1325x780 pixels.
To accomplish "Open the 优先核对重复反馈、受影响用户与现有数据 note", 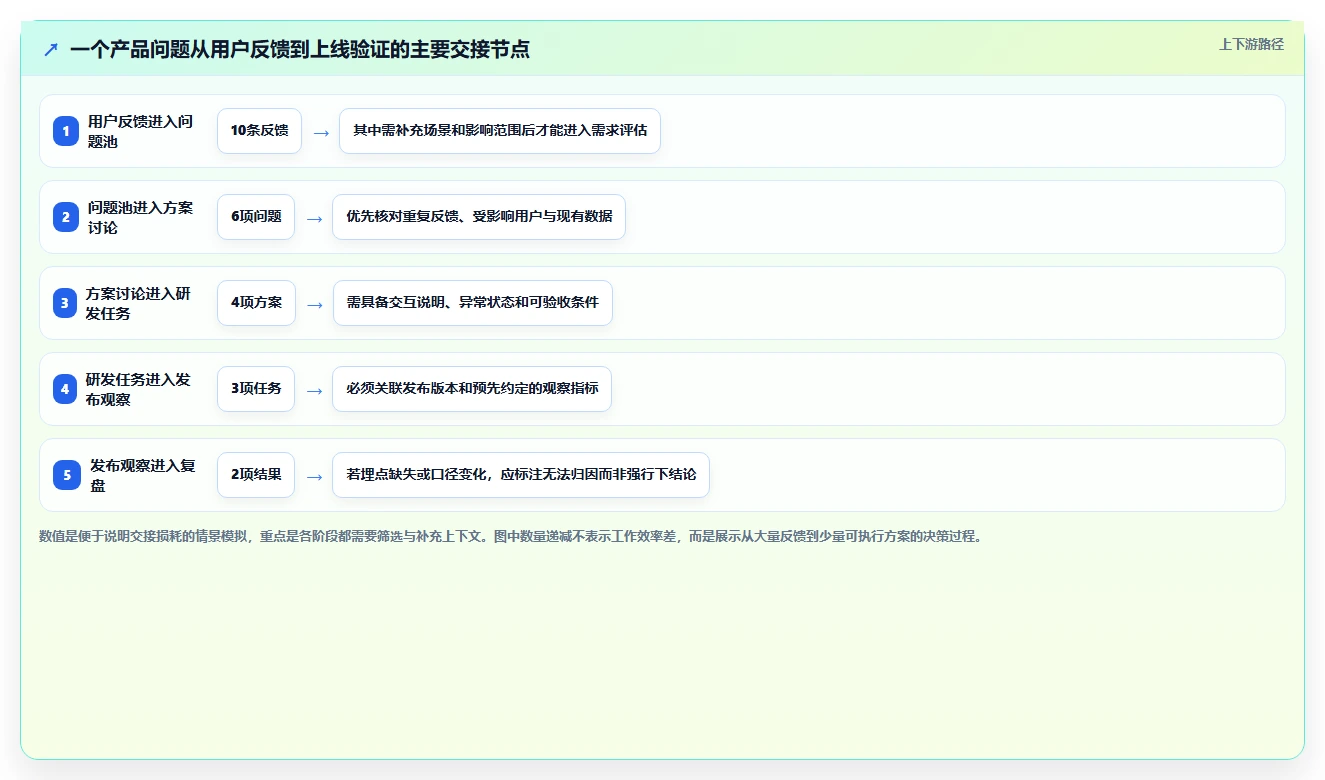I will click(x=479, y=217).
